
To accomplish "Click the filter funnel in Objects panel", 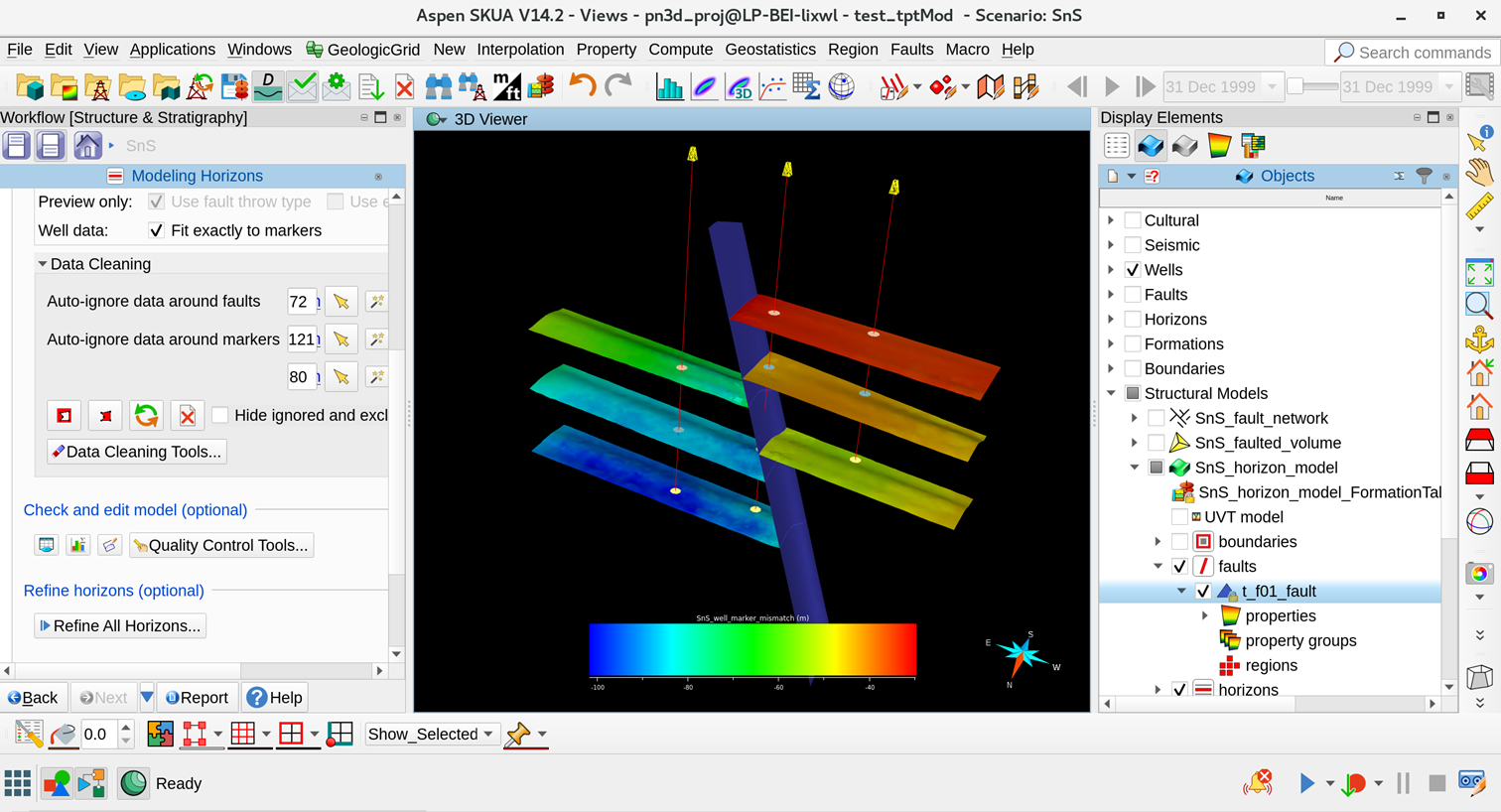I will [1424, 176].
